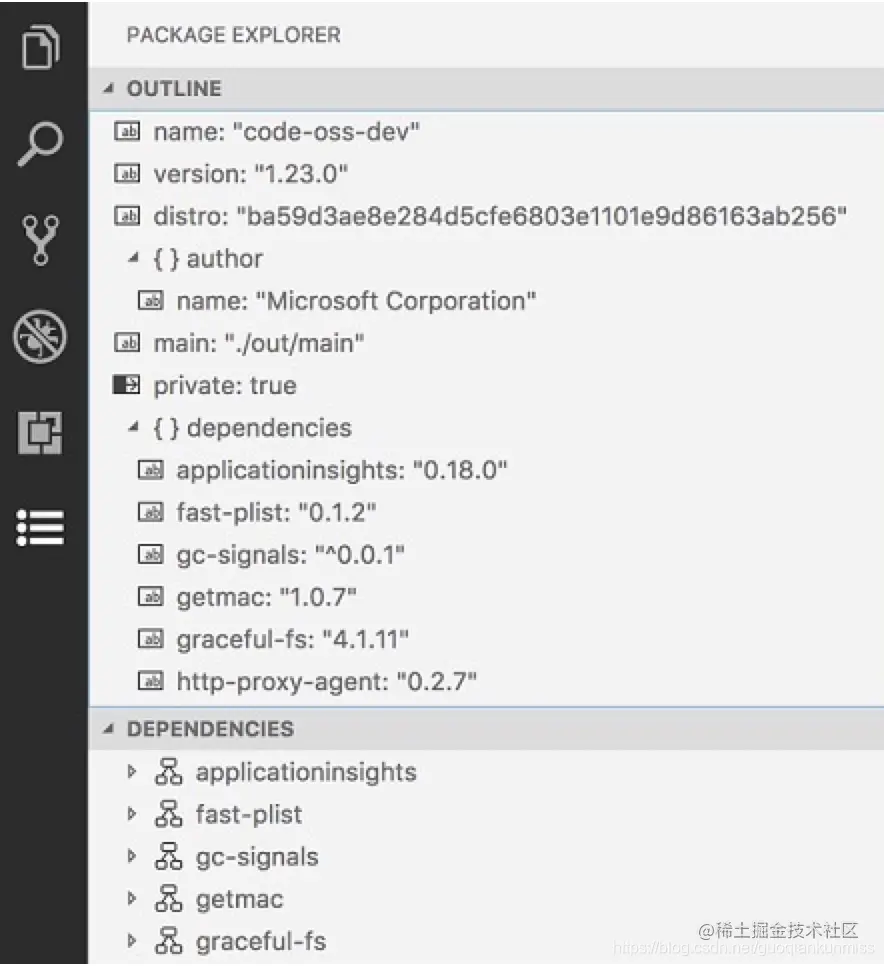Screen dimensions: 884x966
Task: Expand the applicationinsights dependency node
Action: click(131, 771)
